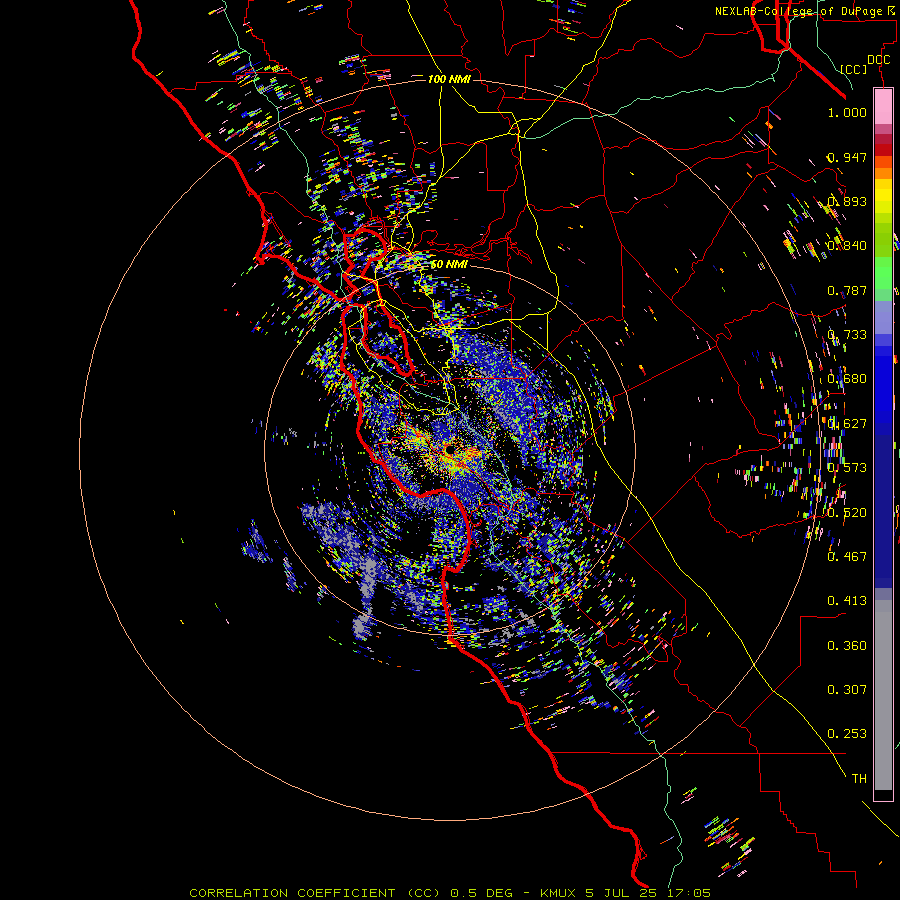Click the 0.413 scale value
The width and height of the screenshot is (900, 900).
point(847,601)
